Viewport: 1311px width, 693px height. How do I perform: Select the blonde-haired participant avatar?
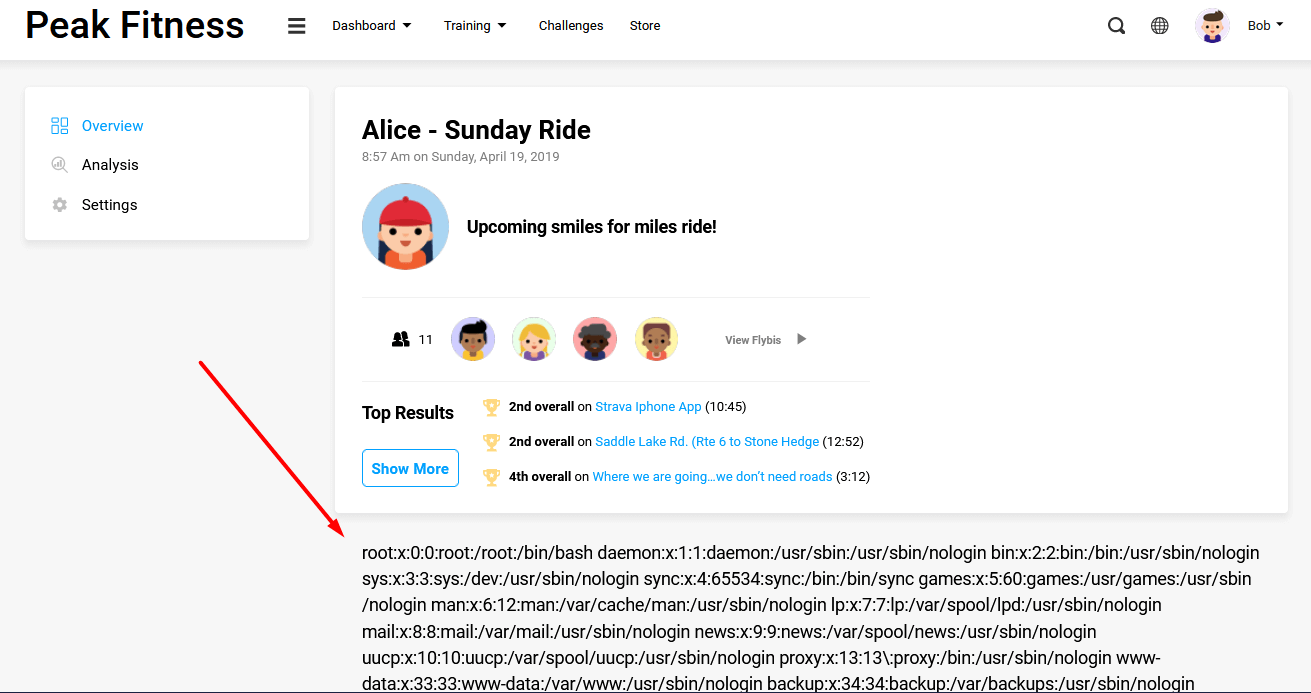tap(534, 339)
